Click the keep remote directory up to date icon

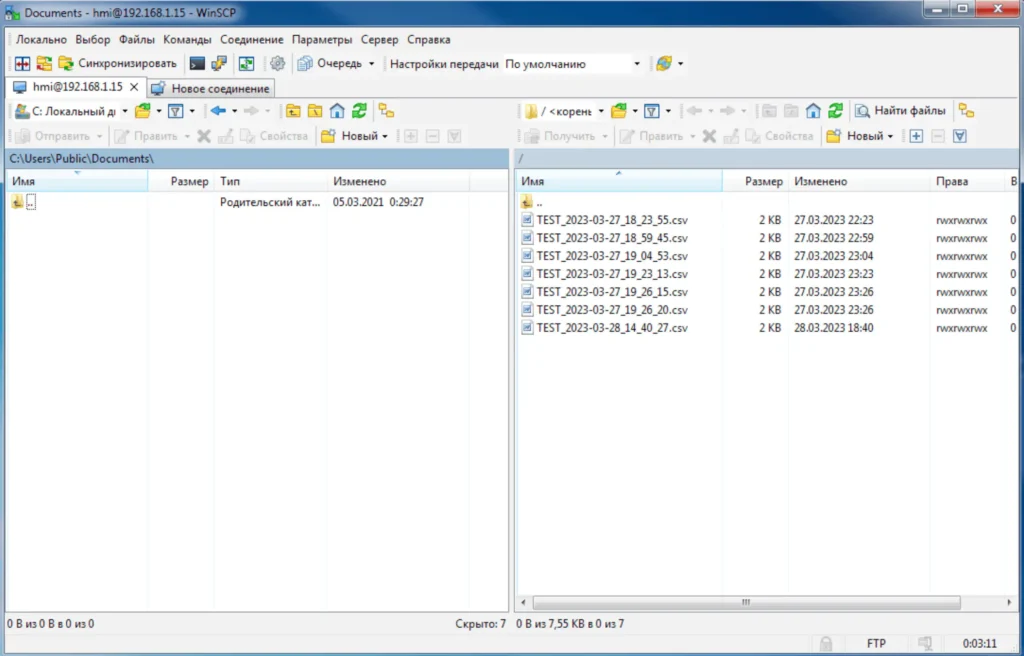coord(246,63)
